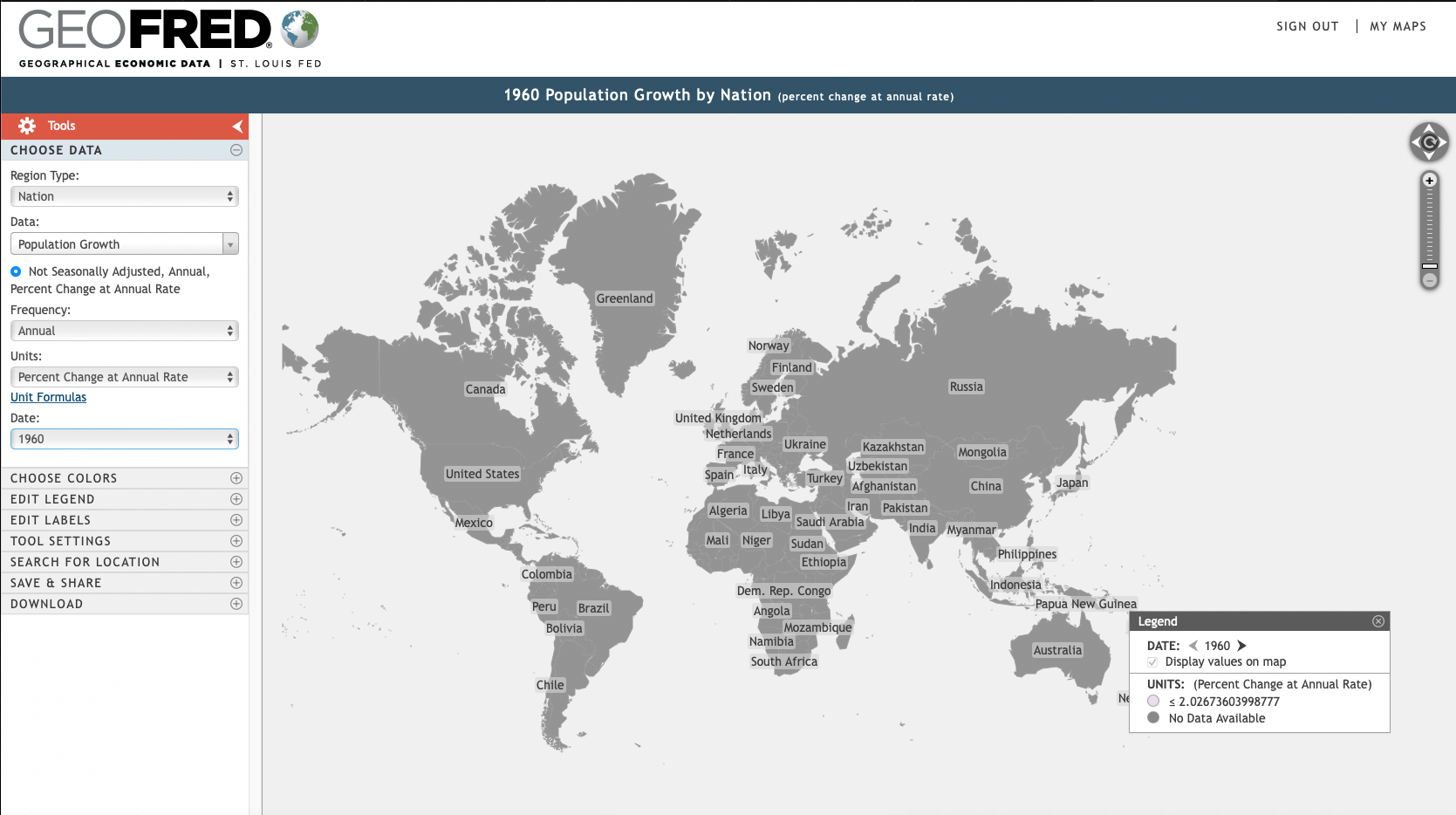The width and height of the screenshot is (1456, 815).
Task: Click the South Africa map label
Action: [x=784, y=661]
